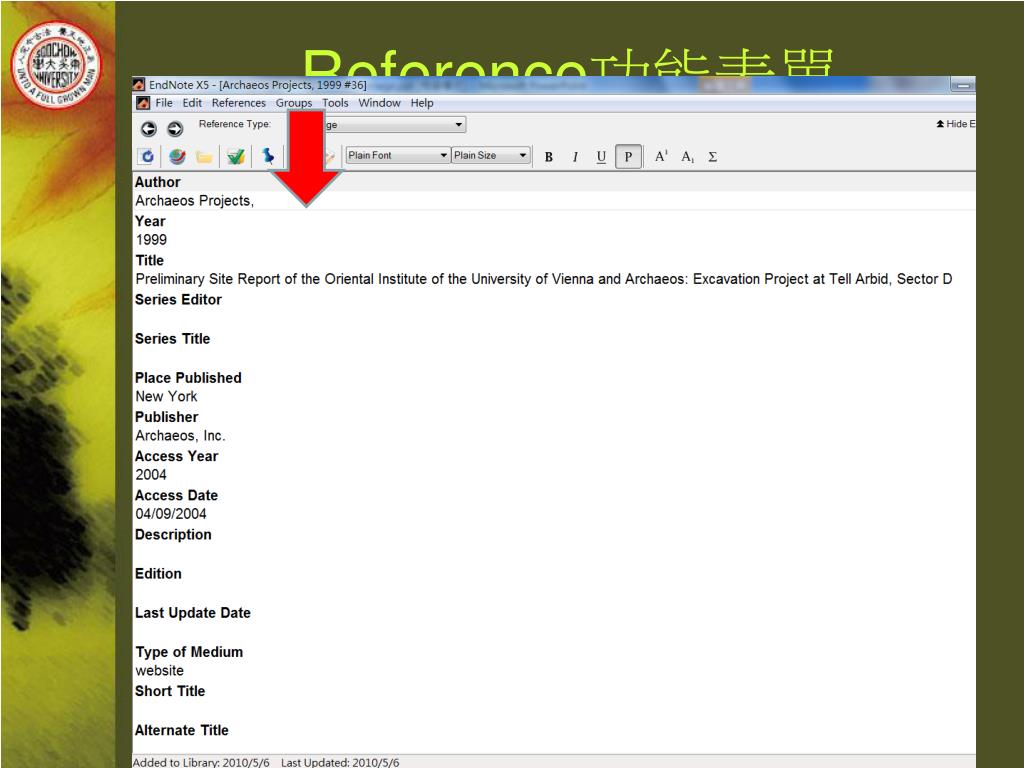
Task: Apply superscript formatting
Action: pos(661,156)
